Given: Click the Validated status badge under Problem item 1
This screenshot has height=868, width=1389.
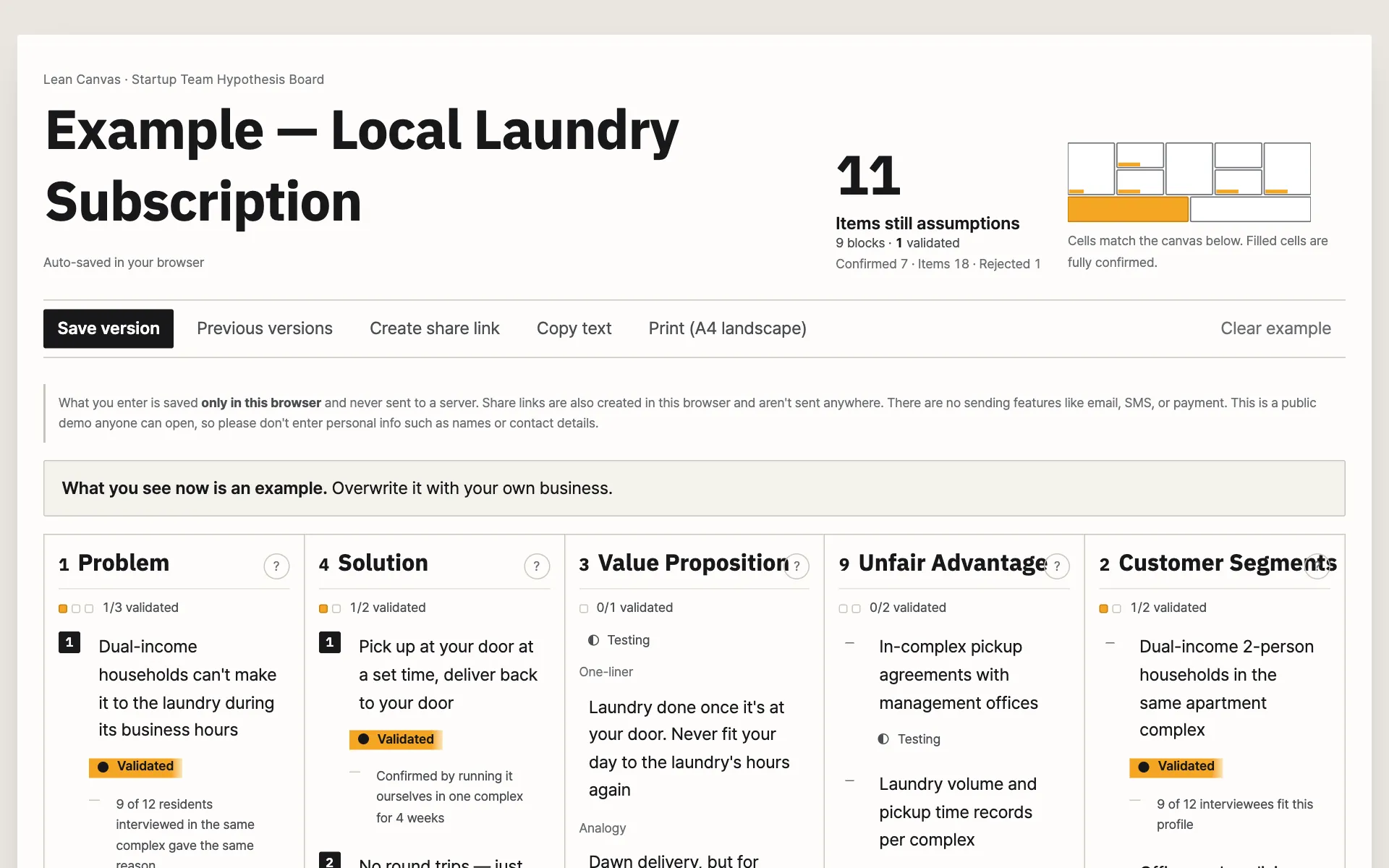Looking at the screenshot, I should pyautogui.click(x=135, y=767).
